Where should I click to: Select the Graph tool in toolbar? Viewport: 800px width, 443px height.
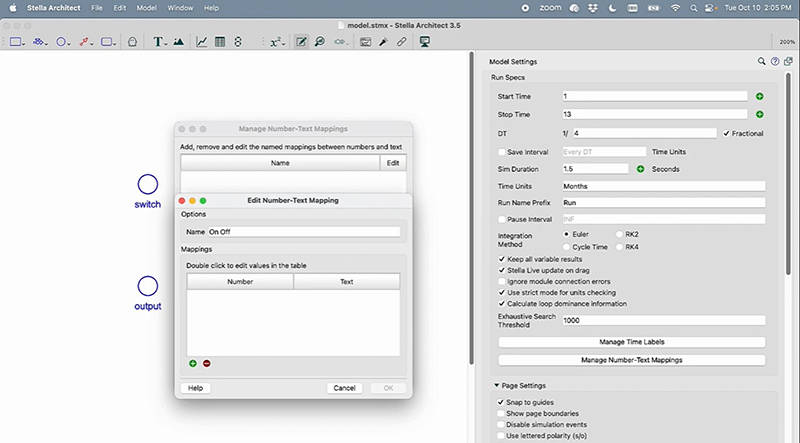click(x=202, y=42)
